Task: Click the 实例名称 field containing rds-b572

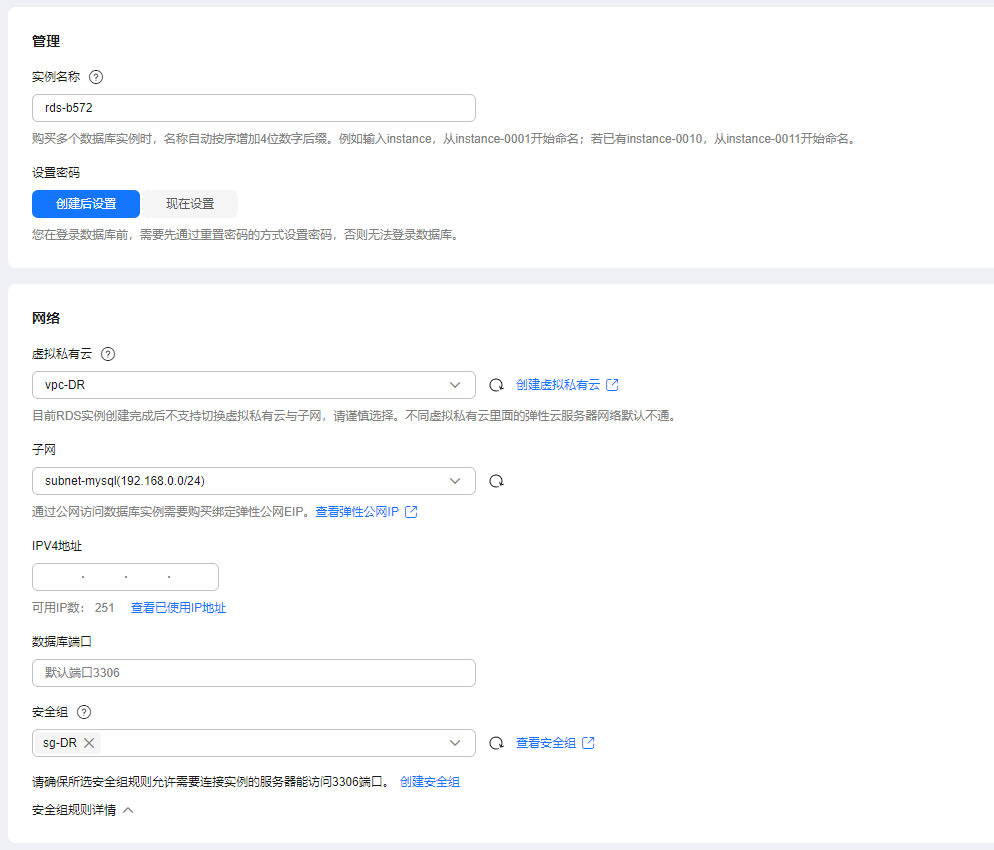Action: [254, 108]
